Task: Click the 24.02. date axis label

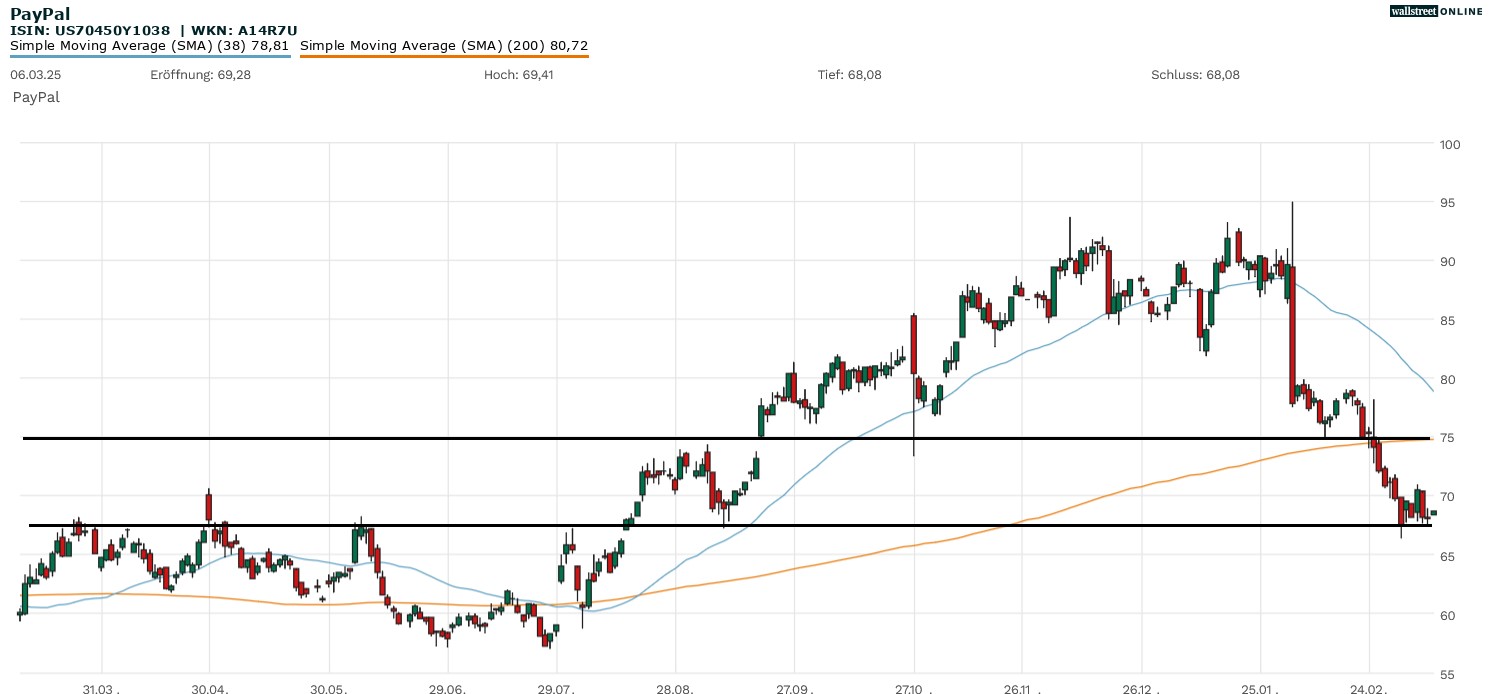Action: pos(1368,689)
